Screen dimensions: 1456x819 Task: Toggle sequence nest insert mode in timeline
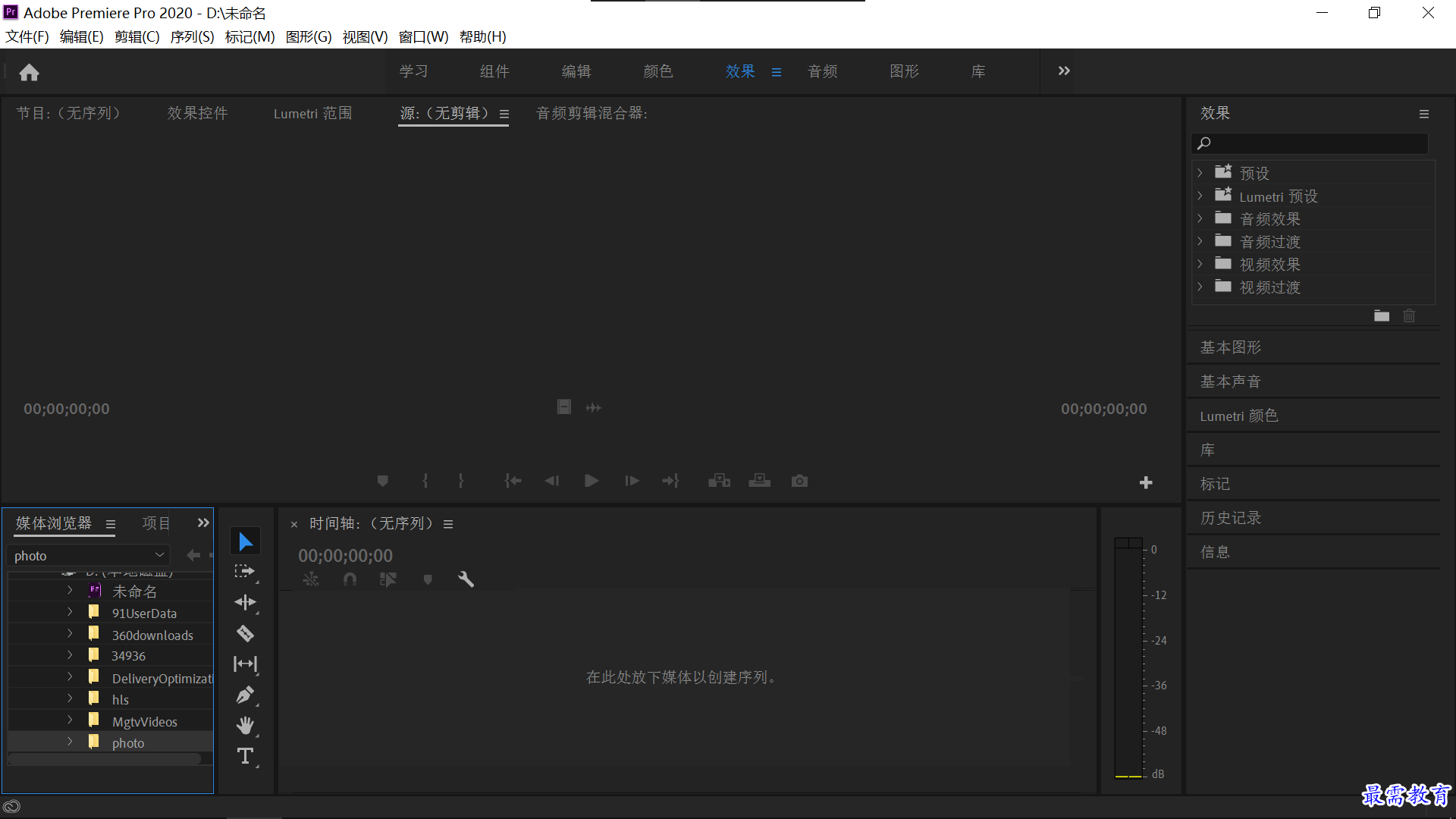pos(311,579)
